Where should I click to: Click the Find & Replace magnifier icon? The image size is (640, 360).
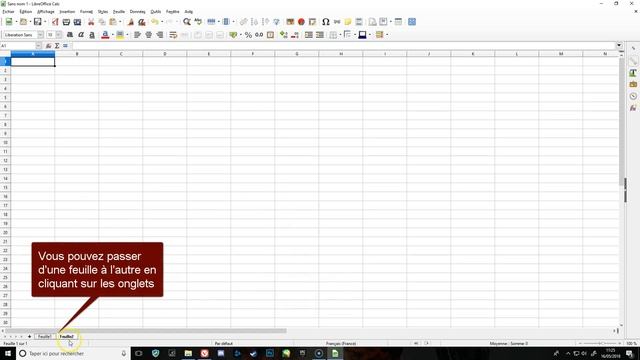187,22
